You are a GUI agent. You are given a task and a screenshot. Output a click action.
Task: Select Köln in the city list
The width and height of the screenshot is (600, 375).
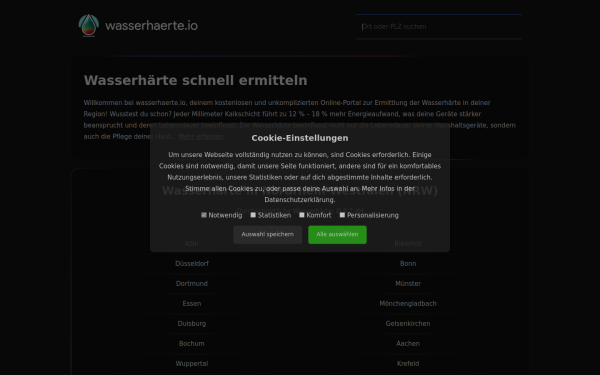click(x=192, y=244)
